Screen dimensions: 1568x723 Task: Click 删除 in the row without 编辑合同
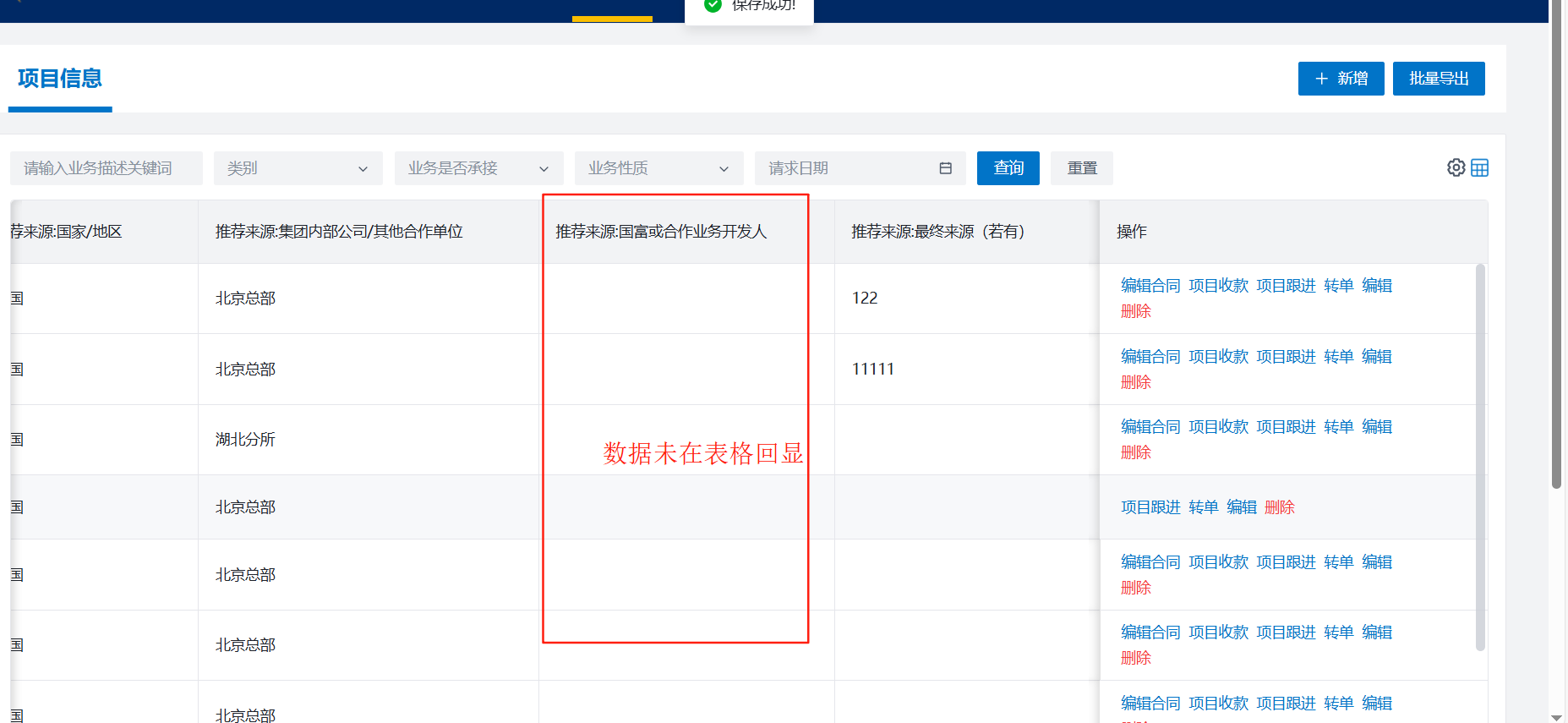click(1280, 507)
